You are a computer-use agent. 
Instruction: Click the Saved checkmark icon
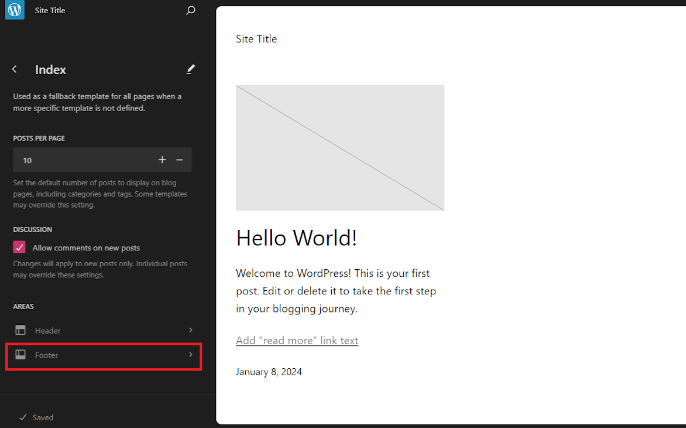tap(22, 417)
